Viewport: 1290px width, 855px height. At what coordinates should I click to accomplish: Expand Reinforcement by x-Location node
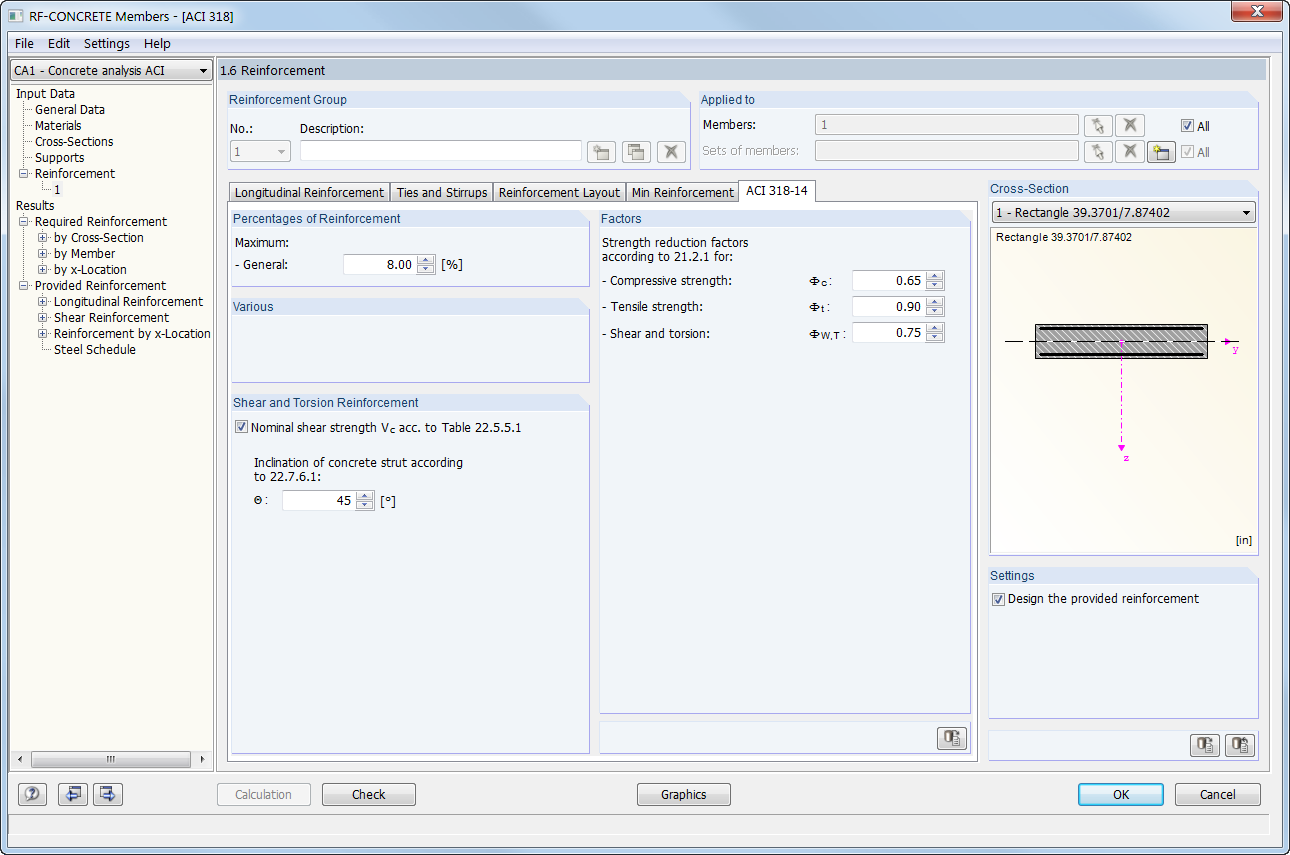pos(43,334)
